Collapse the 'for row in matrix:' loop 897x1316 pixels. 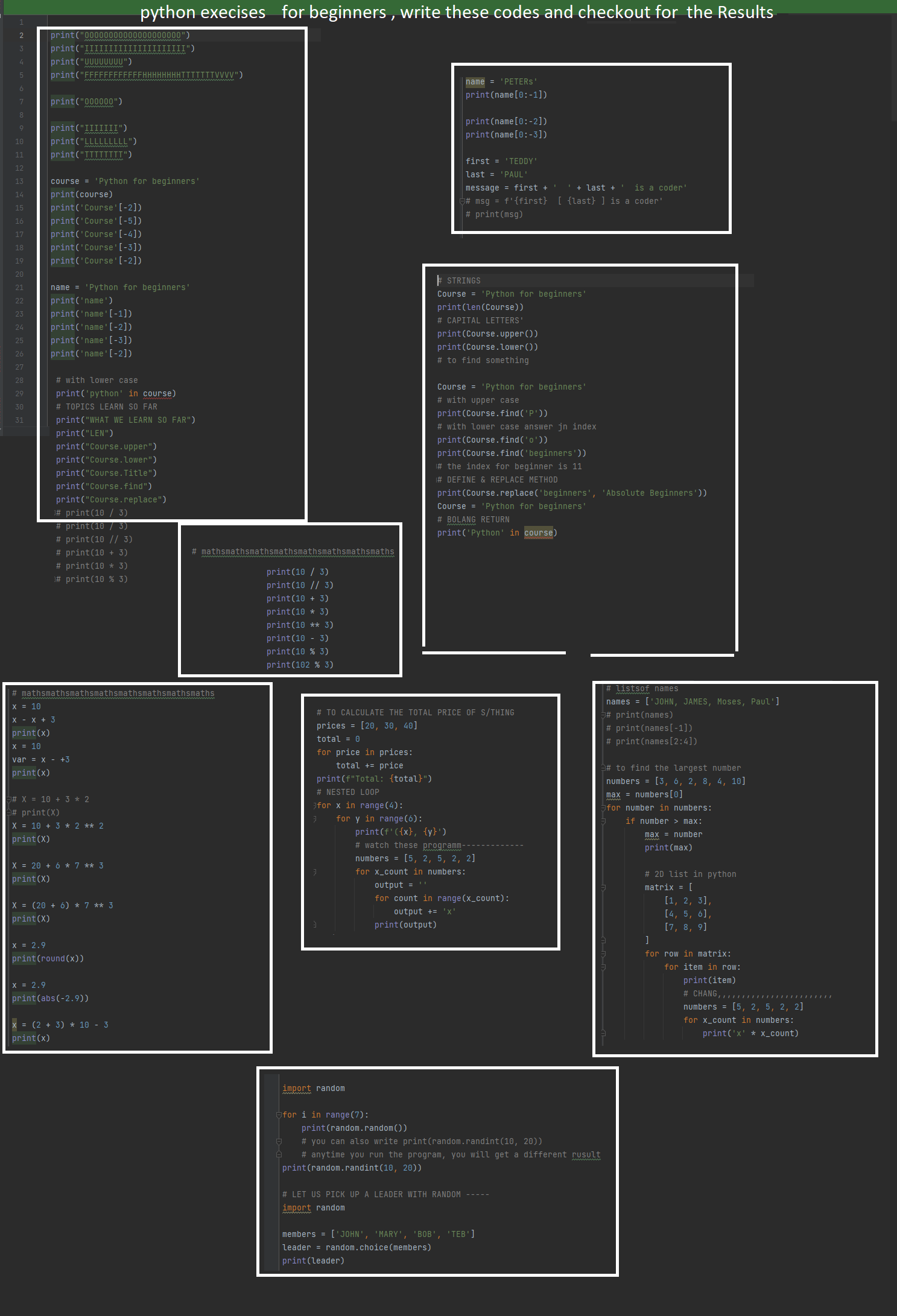603,954
